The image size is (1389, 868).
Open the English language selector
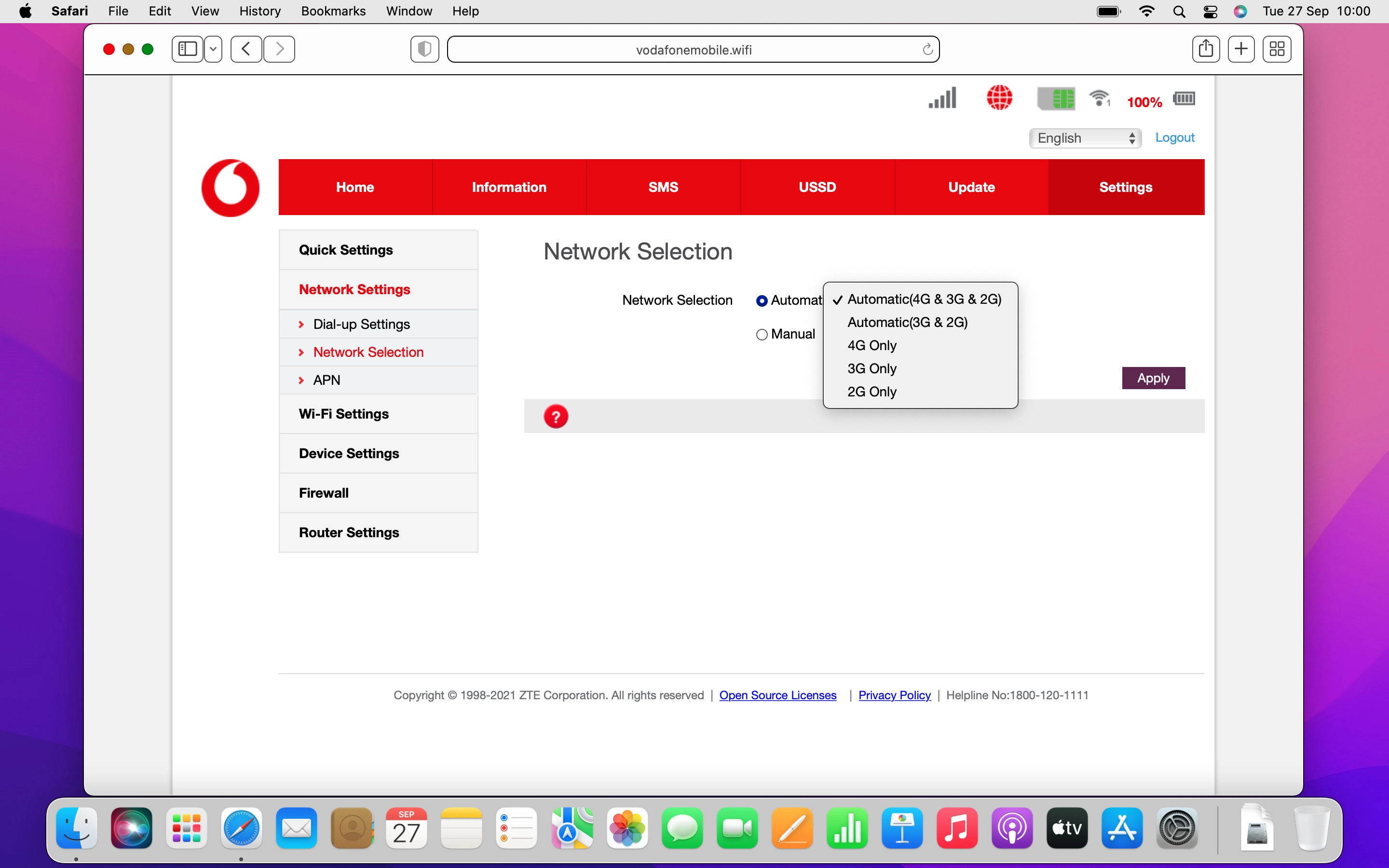pyautogui.click(x=1085, y=138)
